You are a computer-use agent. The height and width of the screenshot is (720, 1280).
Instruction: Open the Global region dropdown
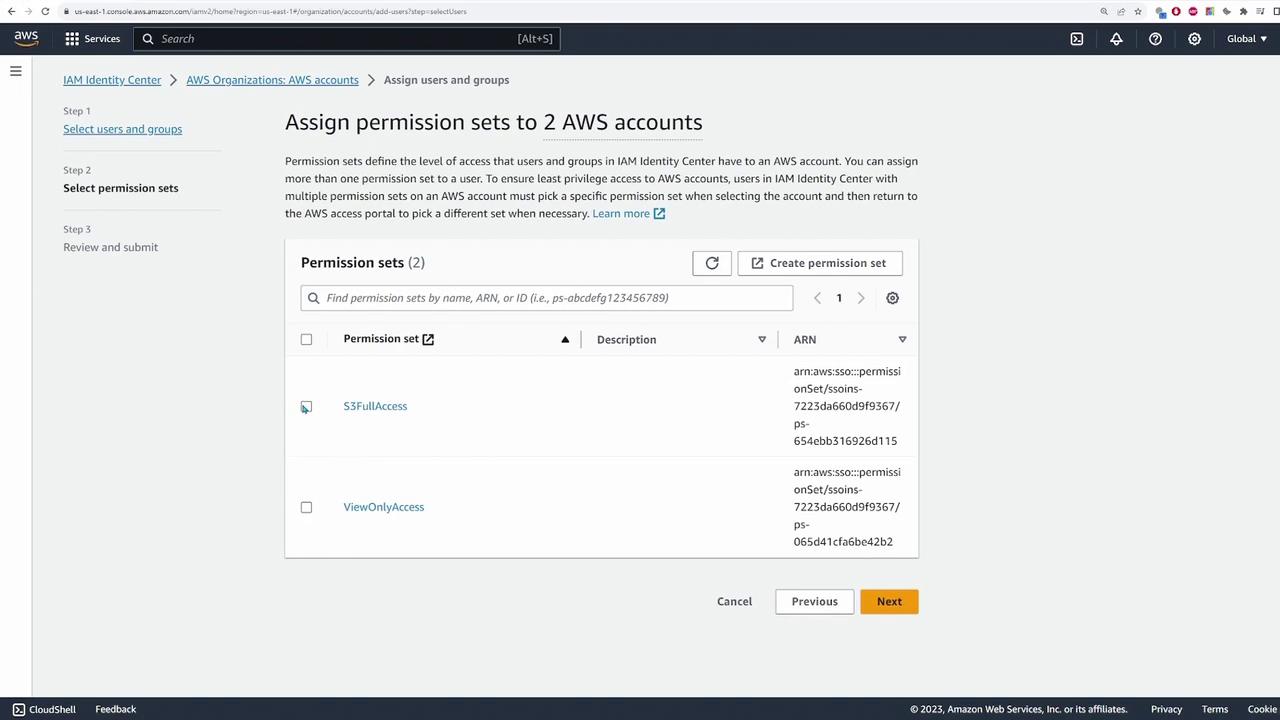[x=1246, y=39]
